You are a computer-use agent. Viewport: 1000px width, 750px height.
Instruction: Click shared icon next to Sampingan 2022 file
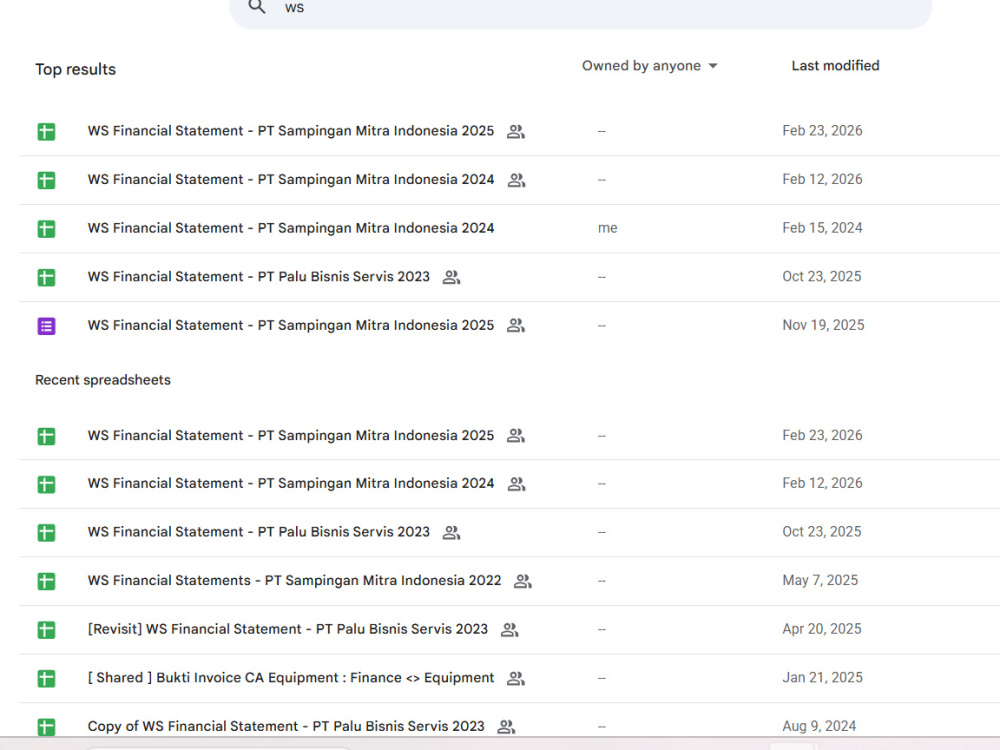522,581
